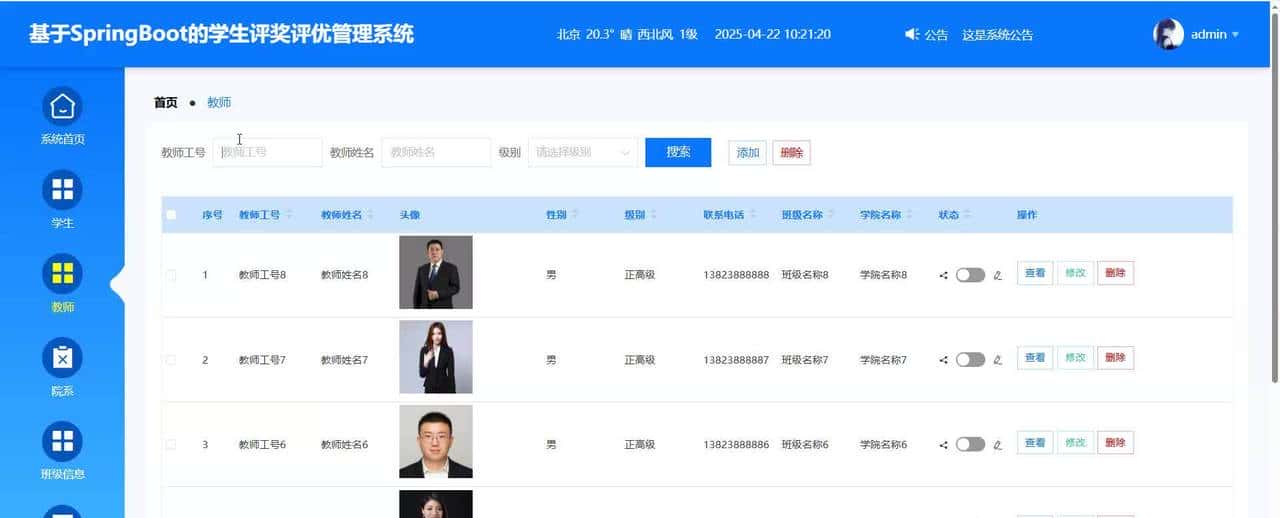Sort by 级别 column arrows
The height and width of the screenshot is (518, 1280).
click(654, 215)
